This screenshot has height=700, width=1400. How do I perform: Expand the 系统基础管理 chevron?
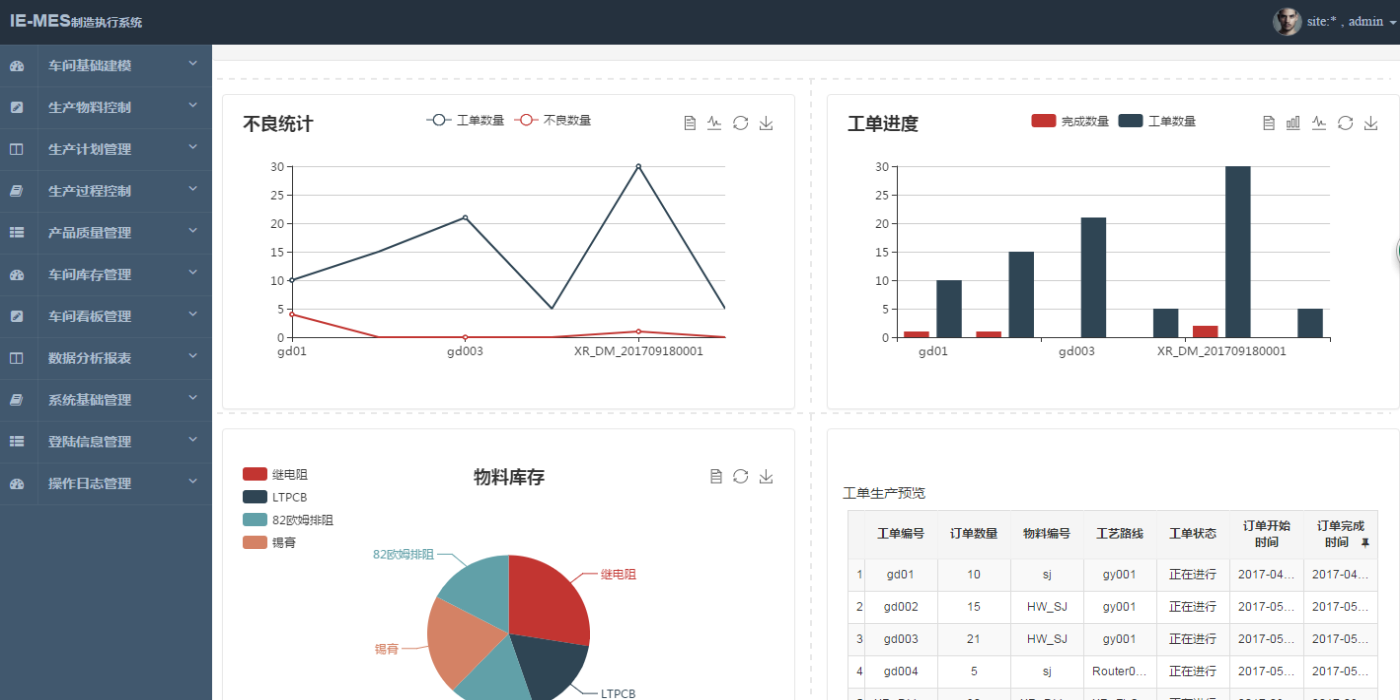point(193,398)
